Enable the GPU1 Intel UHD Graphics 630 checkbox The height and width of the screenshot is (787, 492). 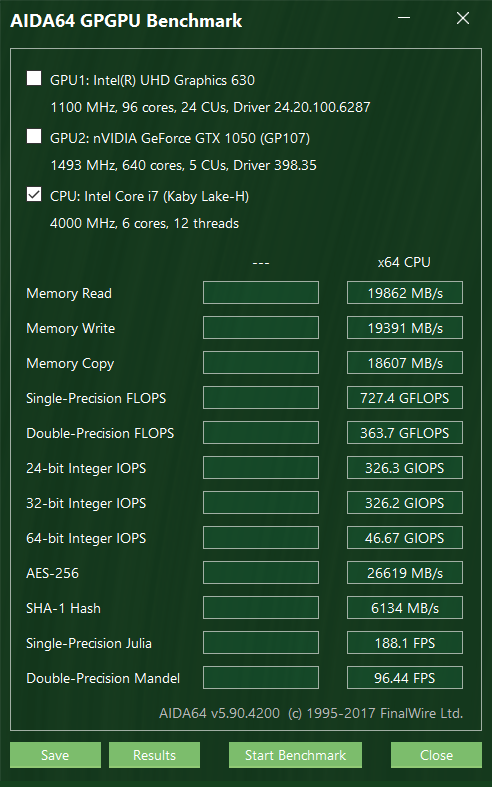pos(34,78)
